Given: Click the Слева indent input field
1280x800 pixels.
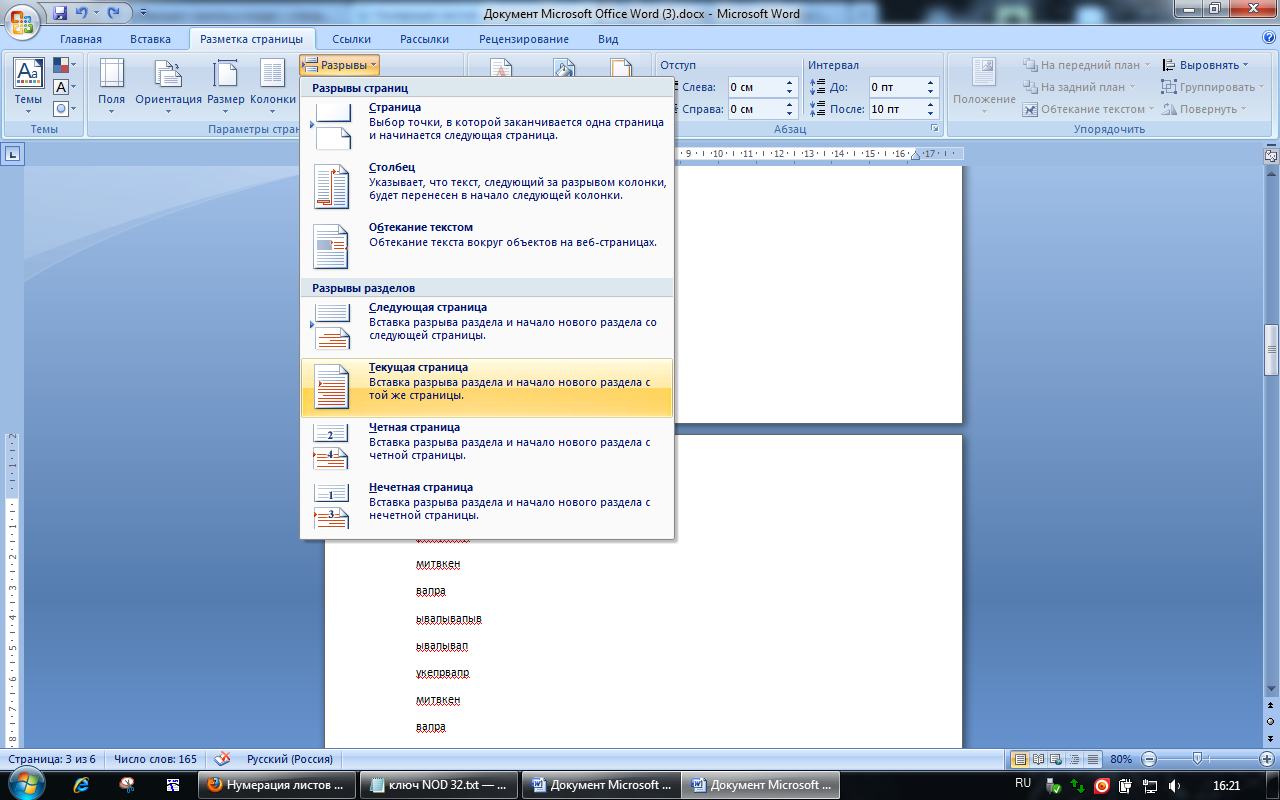Looking at the screenshot, I should coord(754,87).
